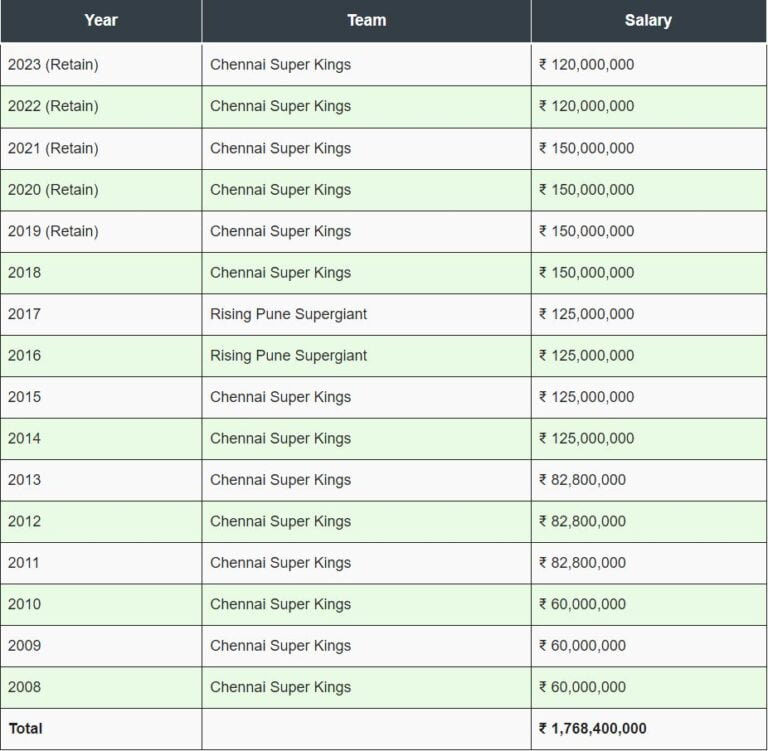Click the 2012 salary ₹ 82,800,000
The image size is (768, 751).
click(x=582, y=521)
